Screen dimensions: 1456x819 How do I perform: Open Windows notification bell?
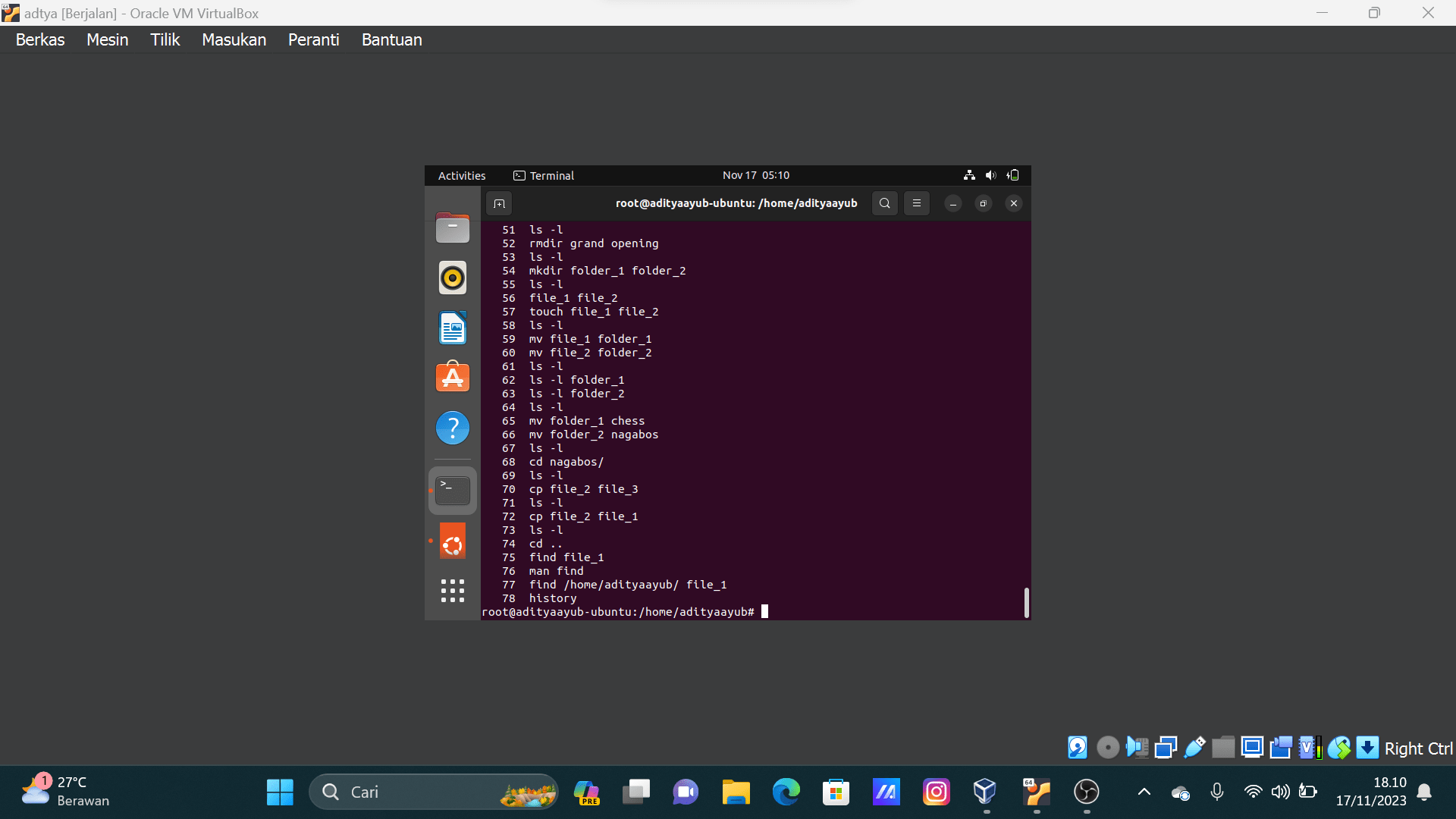point(1424,792)
